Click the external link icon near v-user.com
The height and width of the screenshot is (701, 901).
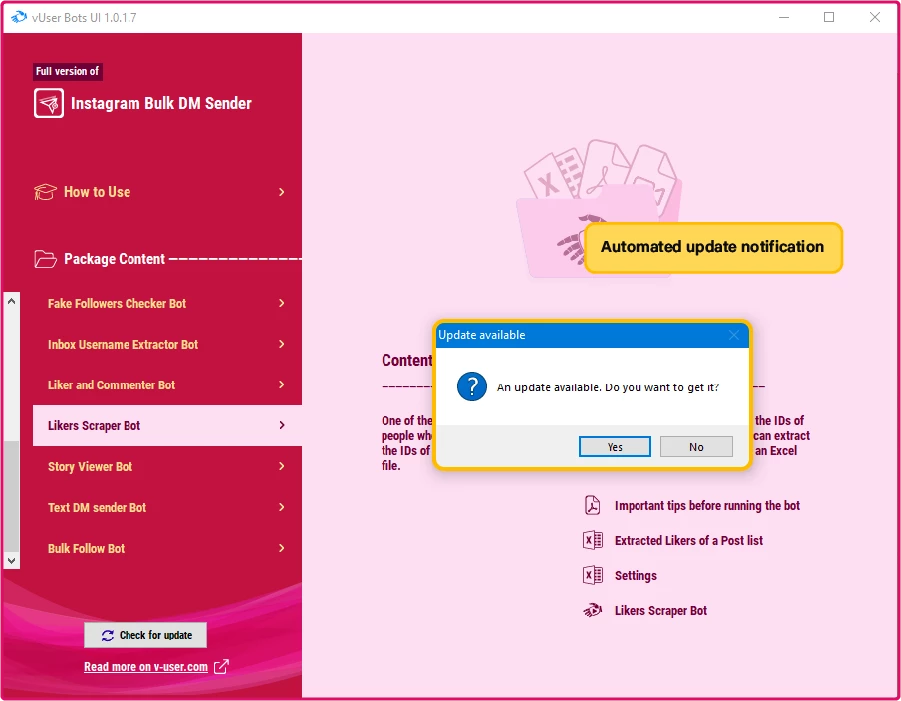221,667
